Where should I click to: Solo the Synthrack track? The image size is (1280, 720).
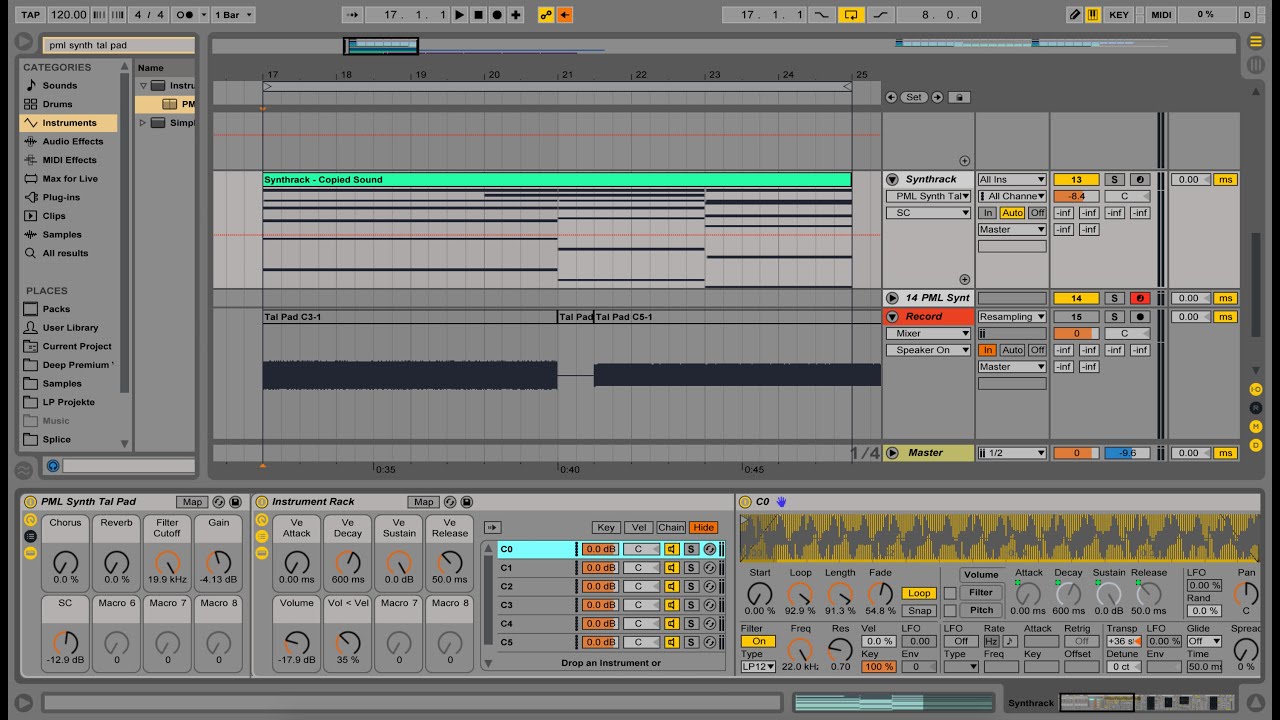click(x=1115, y=180)
